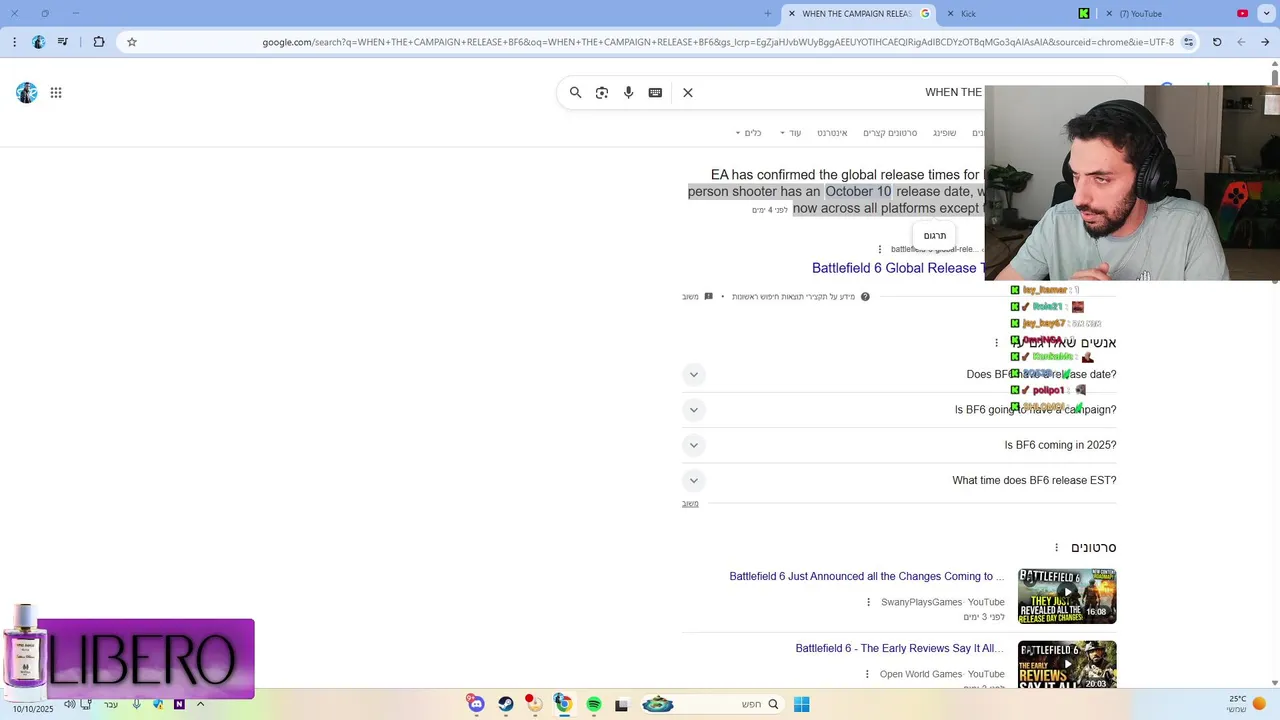The height and width of the screenshot is (720, 1280).
Task: Open site information icon in address bar
Action: click(x=1188, y=42)
